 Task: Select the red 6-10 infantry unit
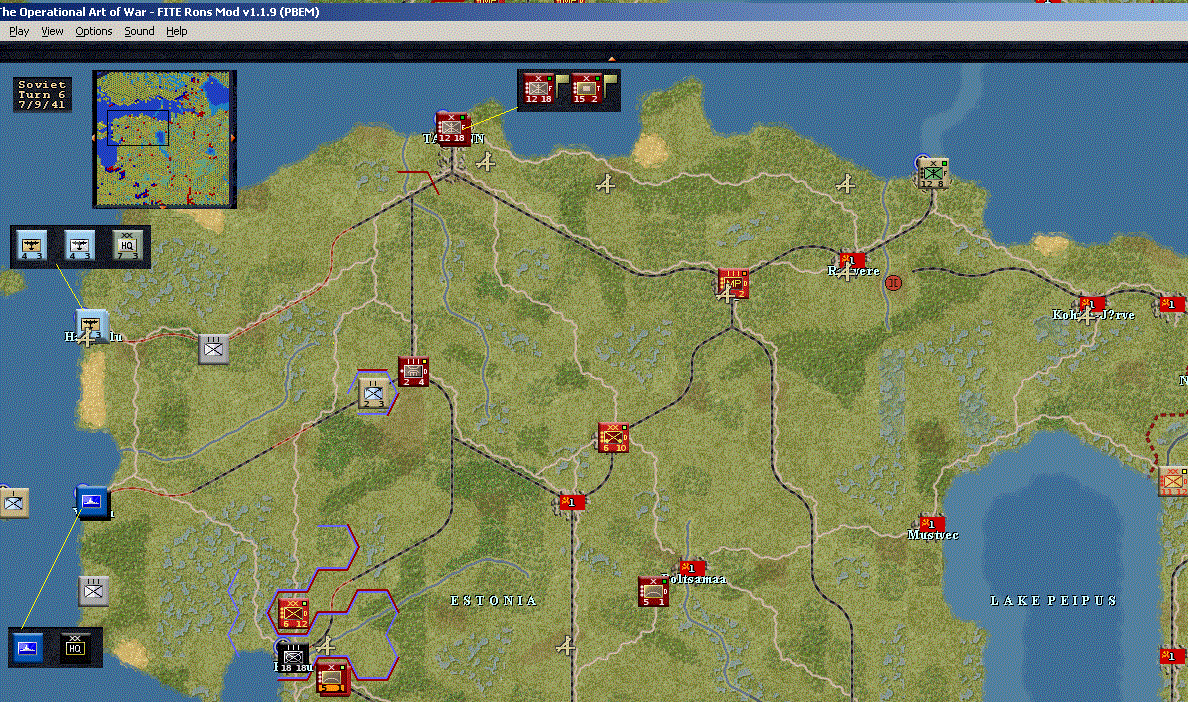coord(614,438)
